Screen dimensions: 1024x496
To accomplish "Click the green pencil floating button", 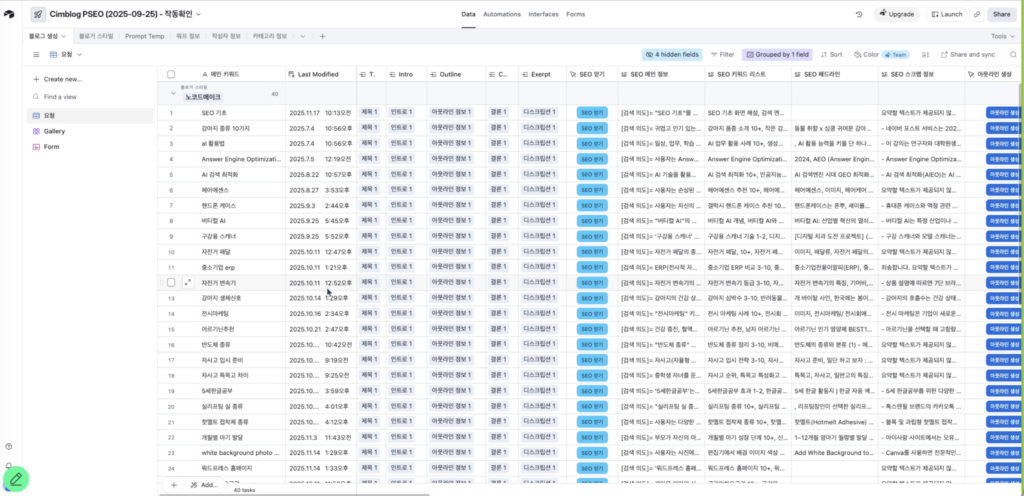I will tap(16, 480).
